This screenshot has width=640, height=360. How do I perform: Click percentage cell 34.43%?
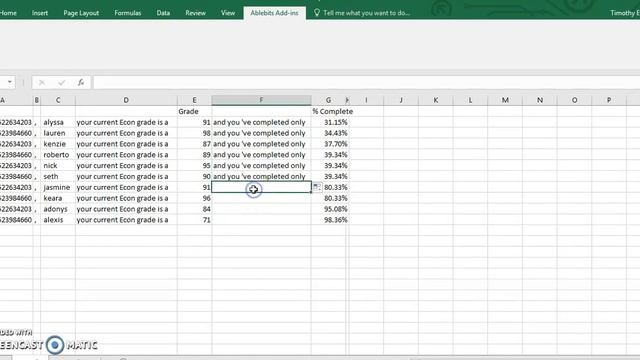[329, 133]
